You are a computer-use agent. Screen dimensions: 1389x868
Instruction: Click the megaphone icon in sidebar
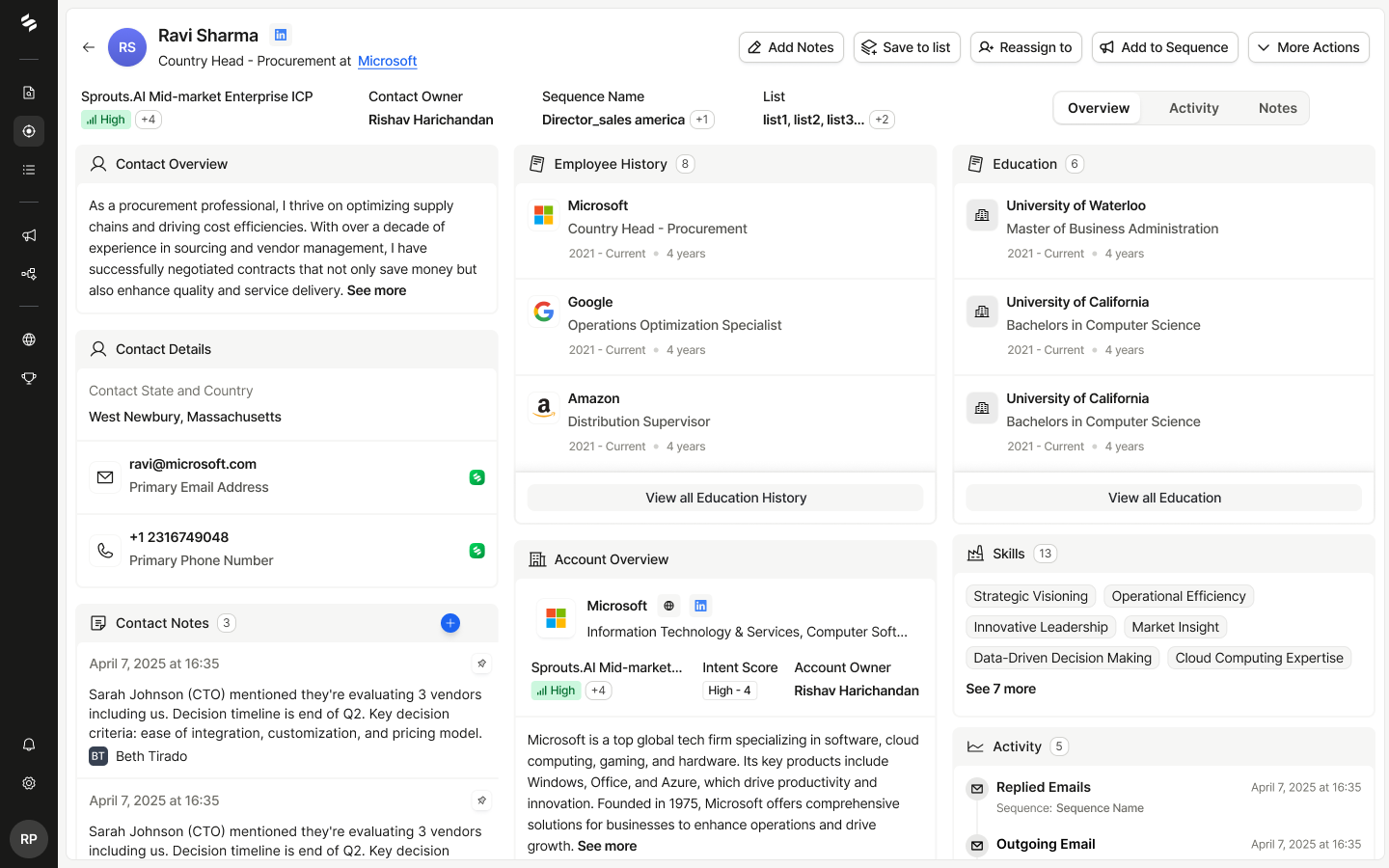tap(29, 235)
